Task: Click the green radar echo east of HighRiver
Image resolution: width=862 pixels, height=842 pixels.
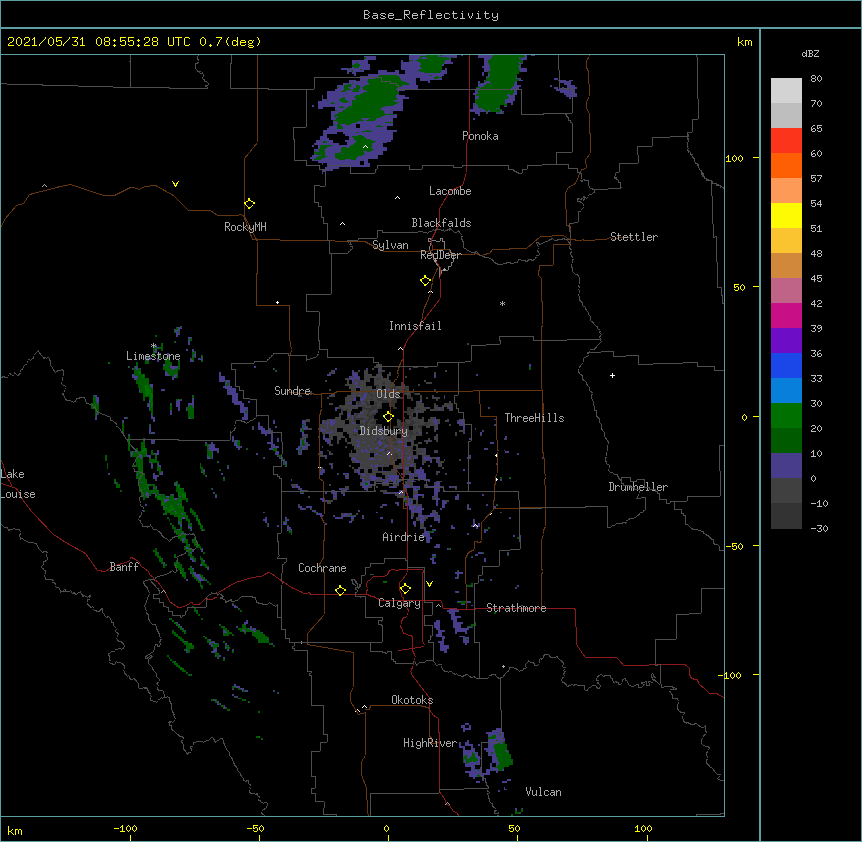Action: coord(501,755)
